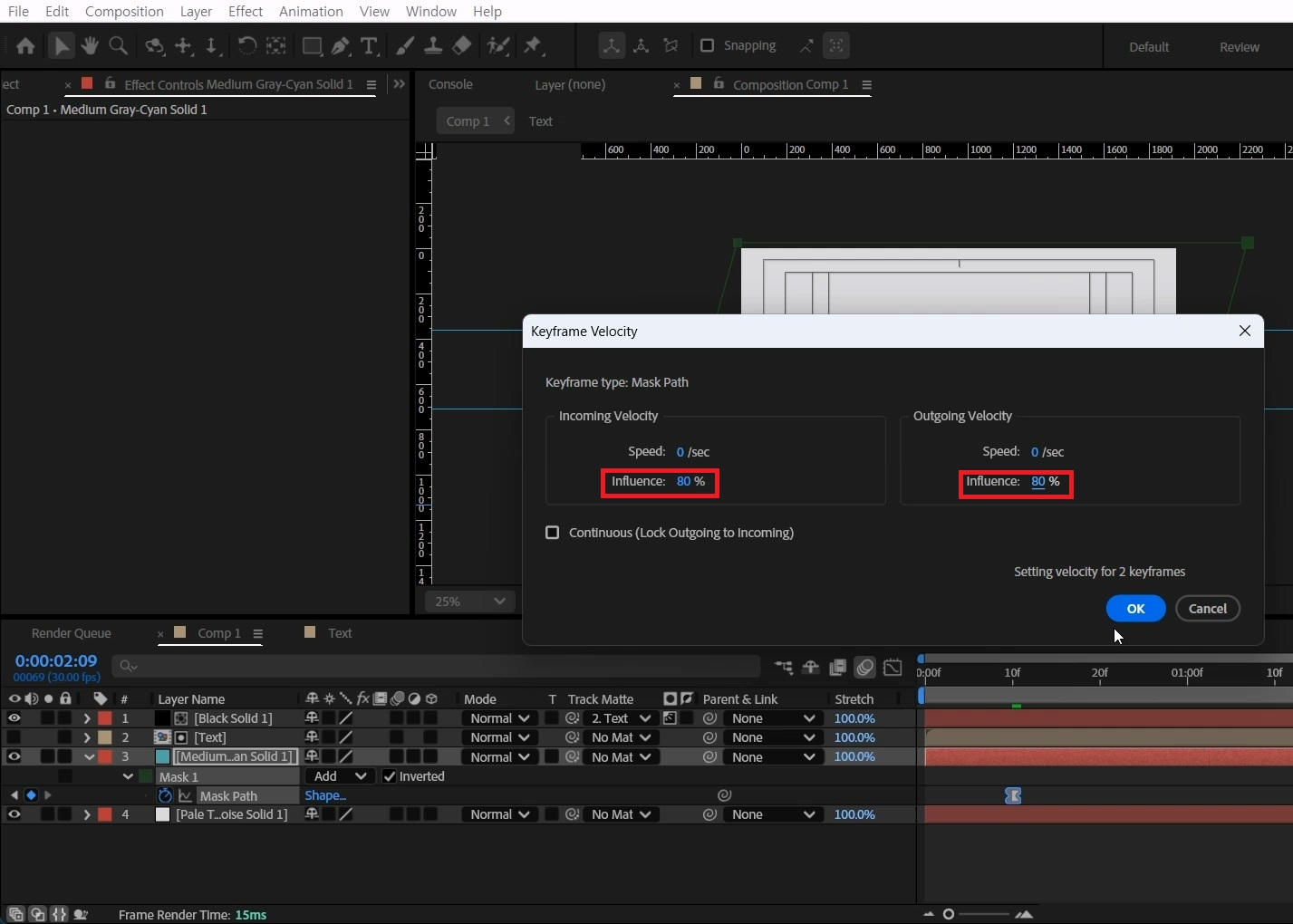Select the Rotation tool
This screenshot has height=924, width=1293.
coord(246,45)
